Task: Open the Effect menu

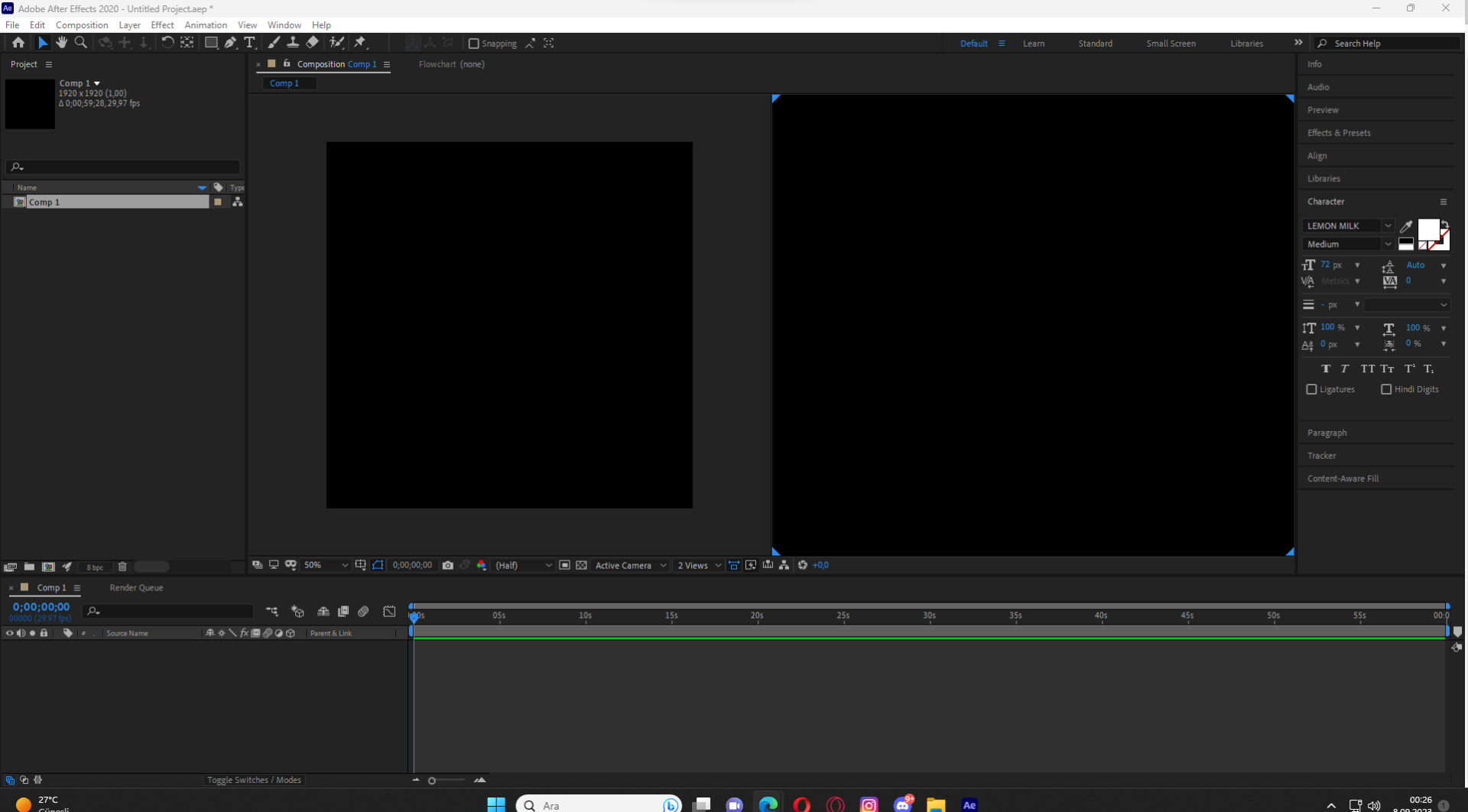Action: tap(163, 25)
